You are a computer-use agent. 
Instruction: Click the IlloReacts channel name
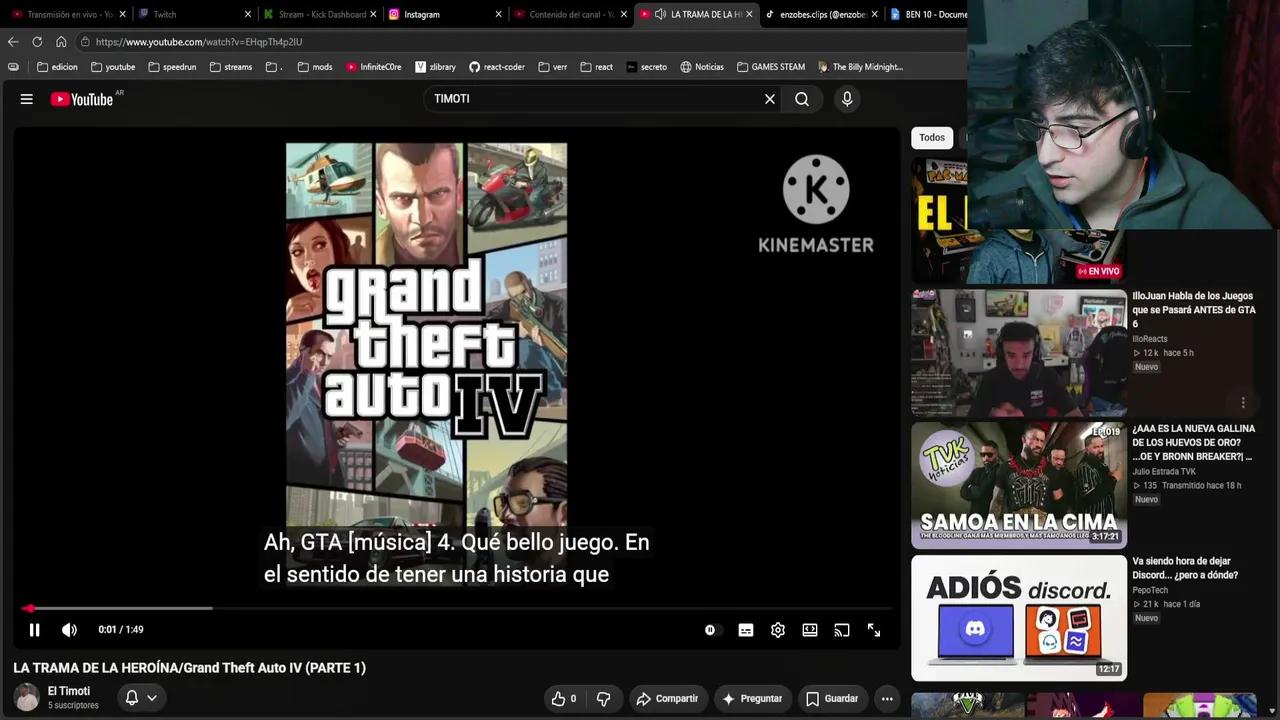point(1150,339)
